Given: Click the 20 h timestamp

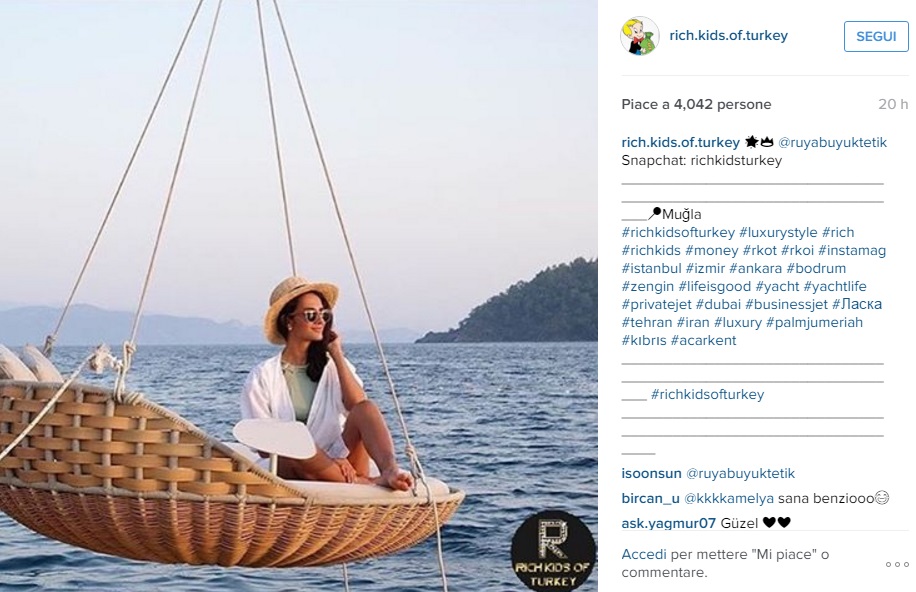Looking at the screenshot, I should pos(893,104).
